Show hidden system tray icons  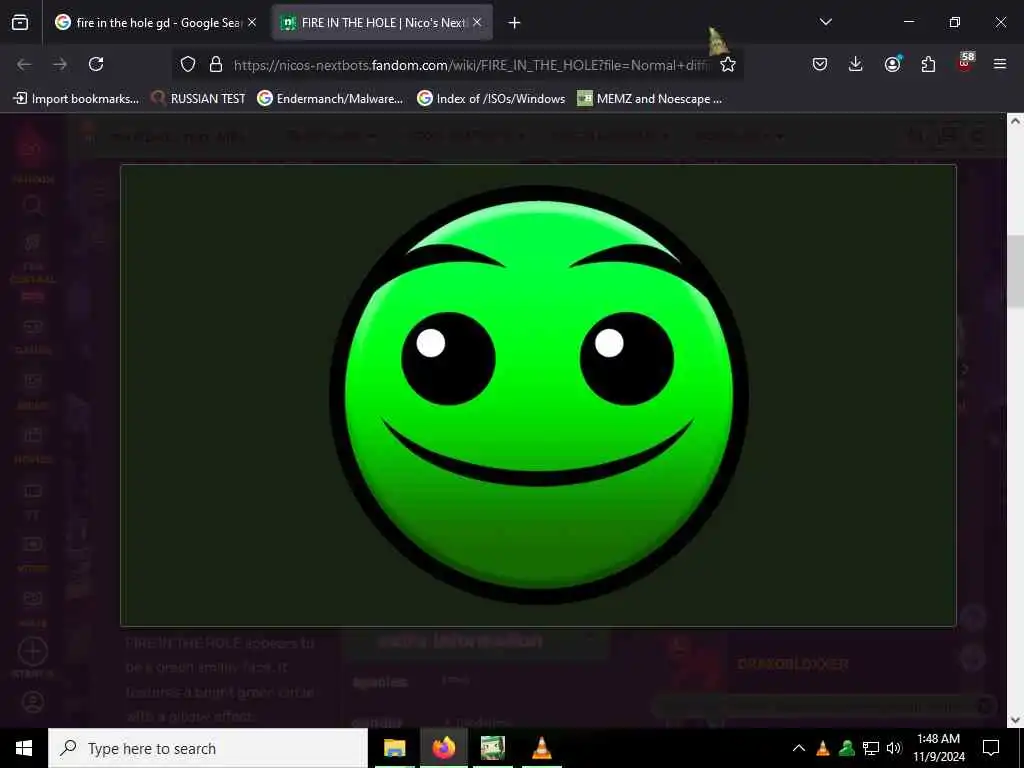point(799,748)
